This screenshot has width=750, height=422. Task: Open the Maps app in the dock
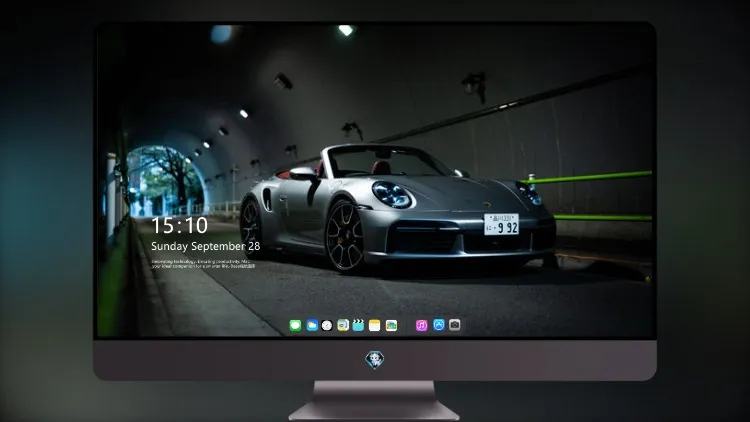pyautogui.click(x=343, y=326)
